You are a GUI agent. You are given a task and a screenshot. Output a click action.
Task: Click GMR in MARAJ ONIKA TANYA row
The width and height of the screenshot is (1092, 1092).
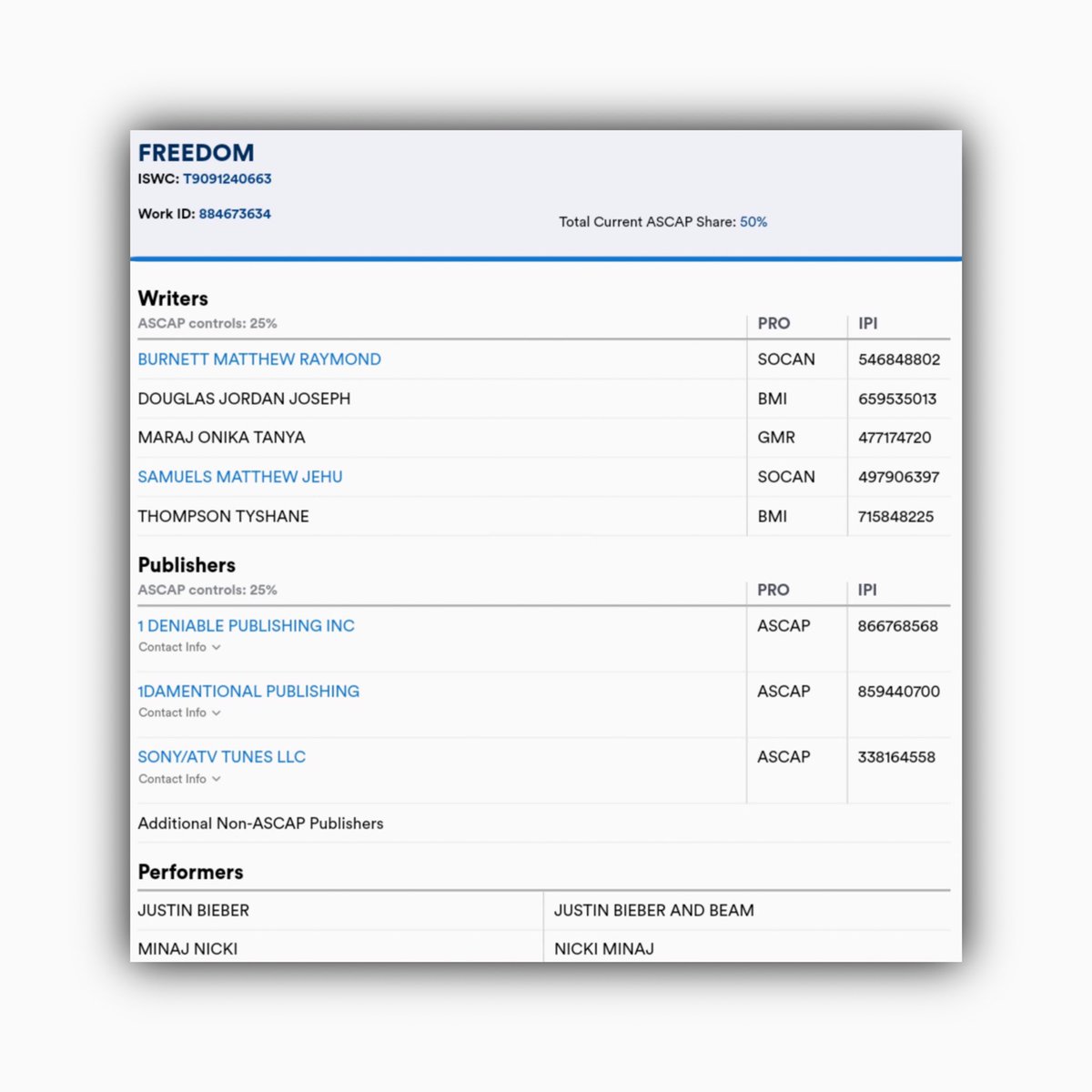point(776,438)
